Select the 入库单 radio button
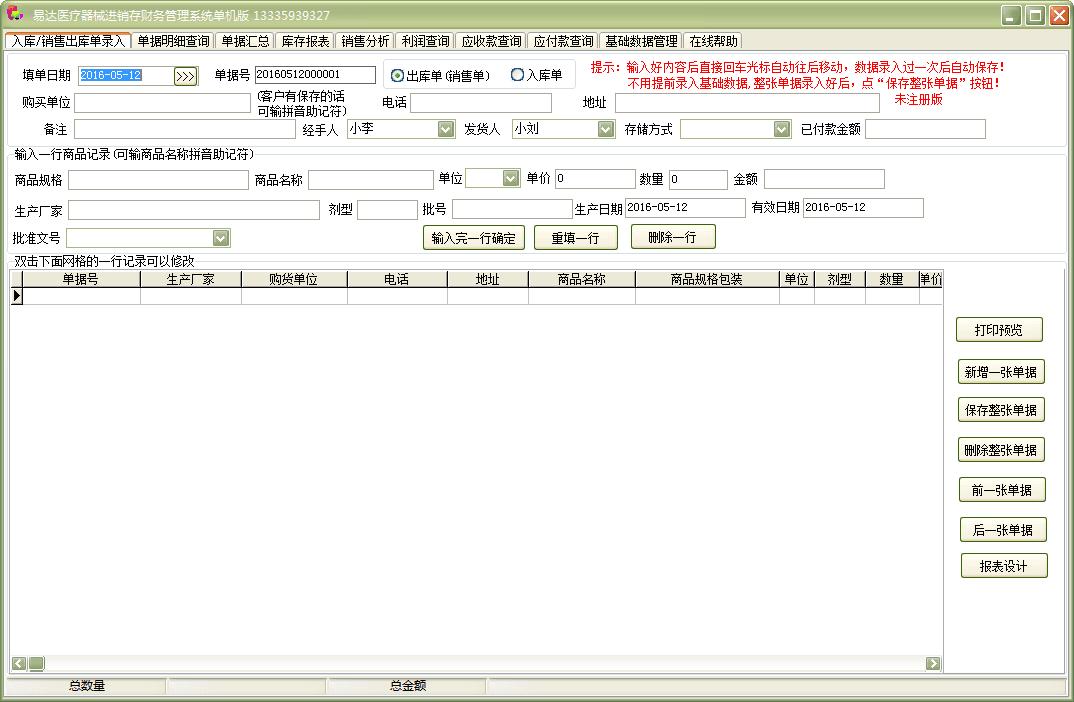Screen dimensions: 1074x702 click(517, 75)
